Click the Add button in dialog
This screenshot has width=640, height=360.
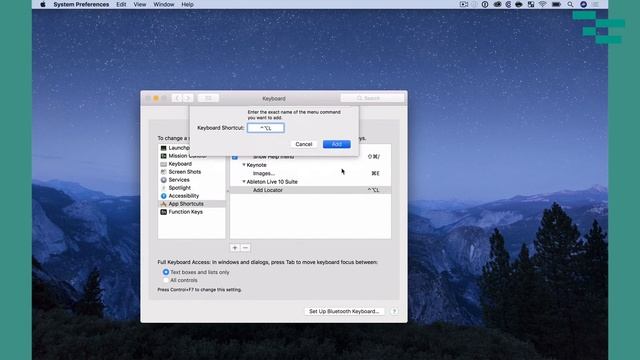337,144
